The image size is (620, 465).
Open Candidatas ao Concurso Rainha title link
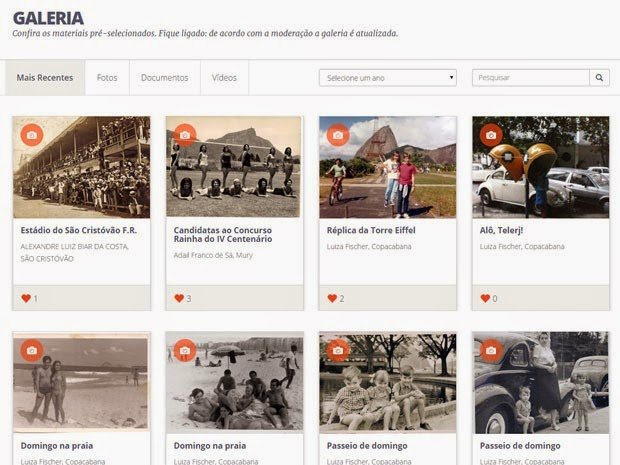(x=223, y=234)
